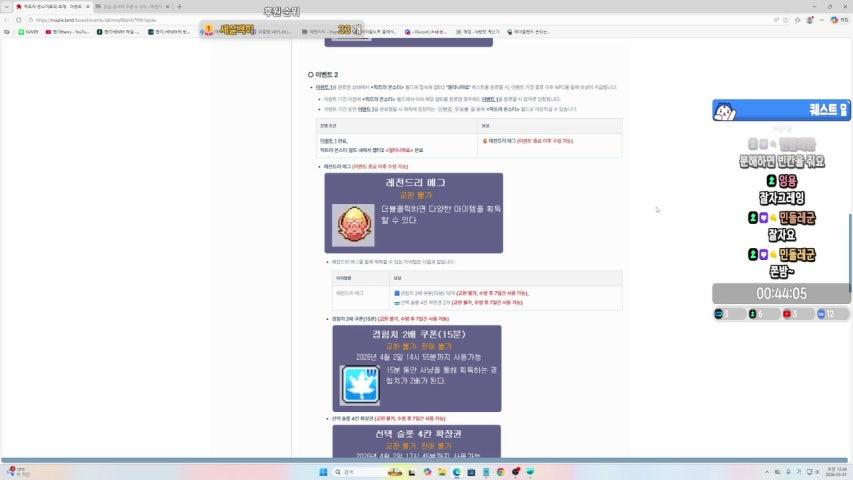Open the browser extensions icon
Image resolution: width=853 pixels, height=480 pixels.
798,20
